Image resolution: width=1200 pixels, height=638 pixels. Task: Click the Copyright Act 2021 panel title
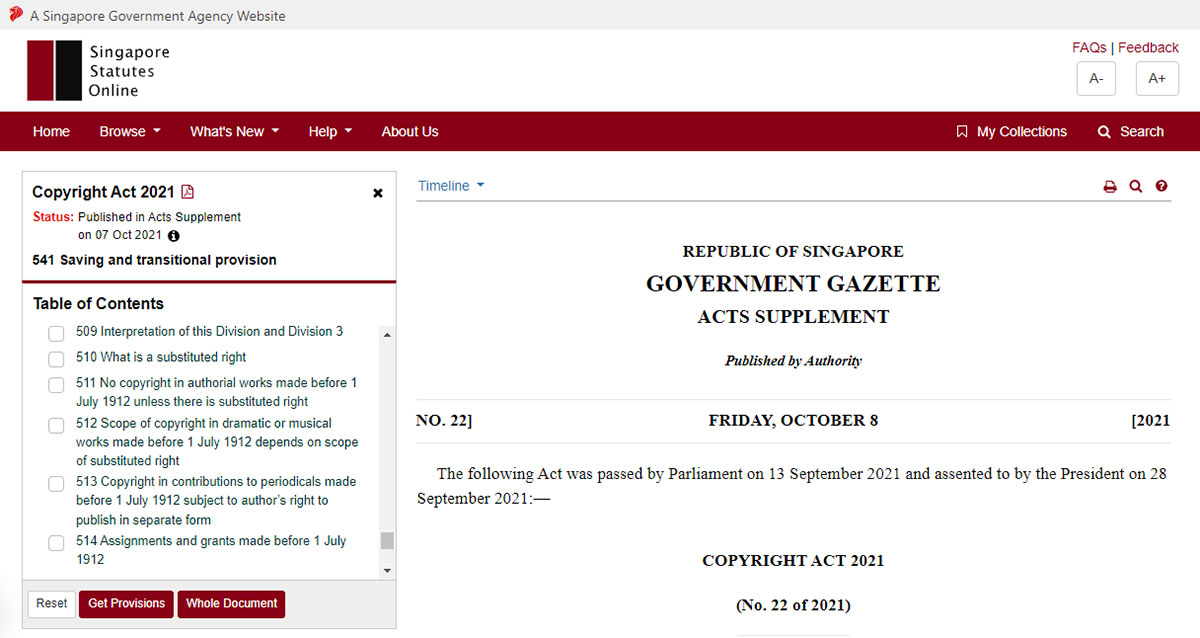click(103, 192)
